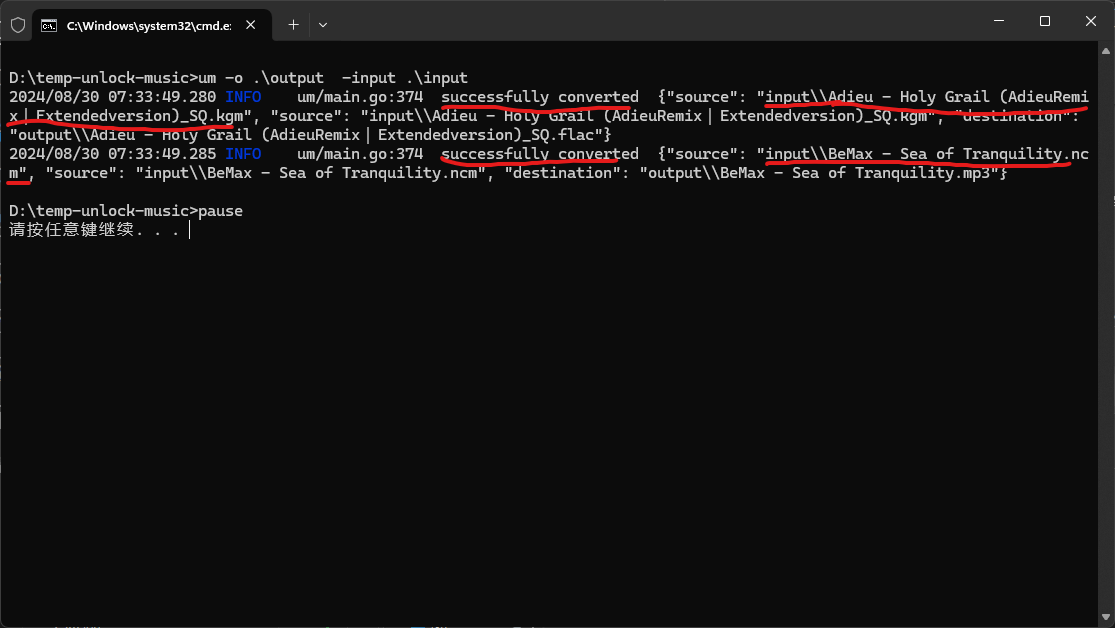Click the "pause" command text
The height and width of the screenshot is (628, 1115).
click(x=220, y=211)
